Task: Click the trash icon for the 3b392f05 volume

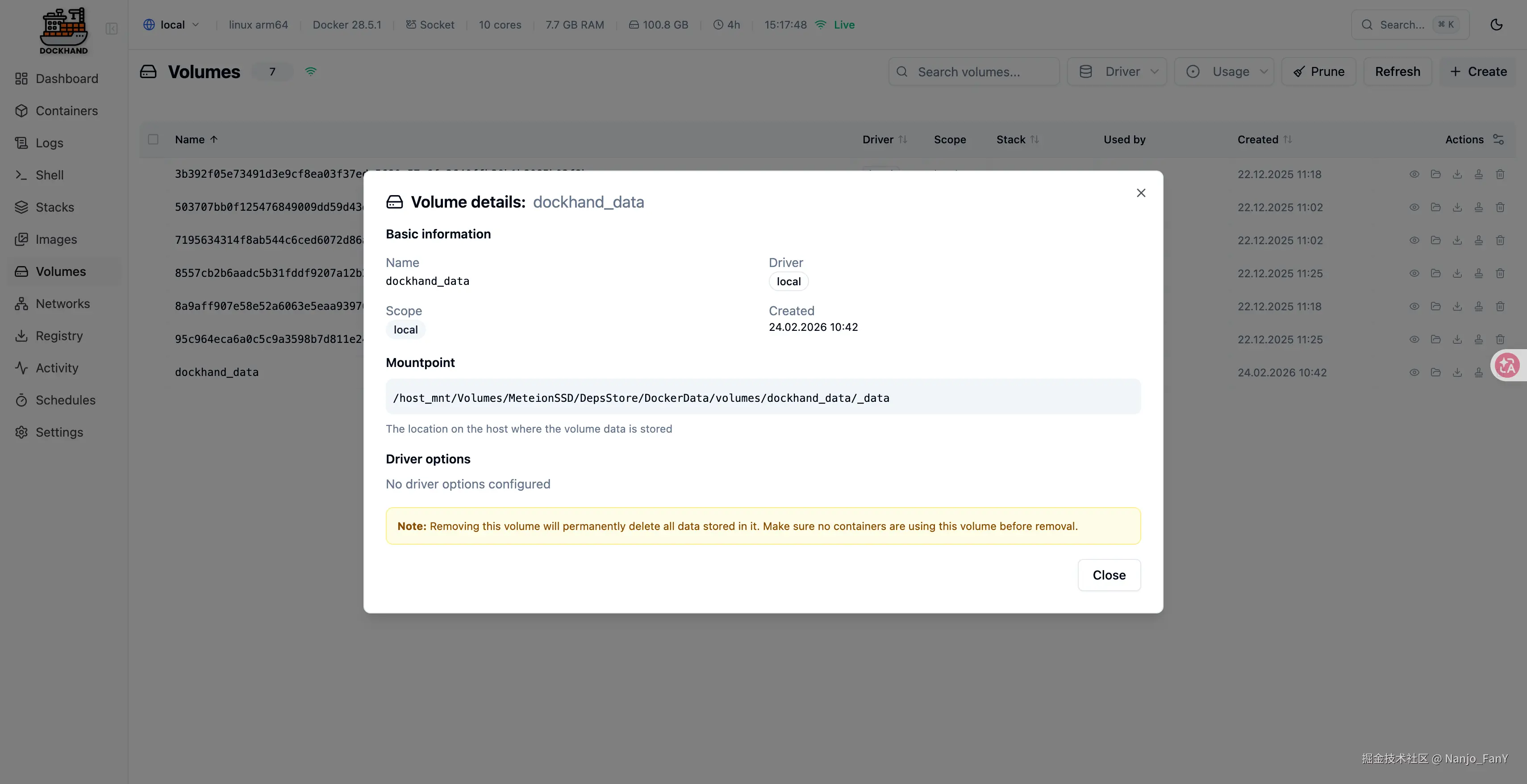Action: pyautogui.click(x=1500, y=174)
